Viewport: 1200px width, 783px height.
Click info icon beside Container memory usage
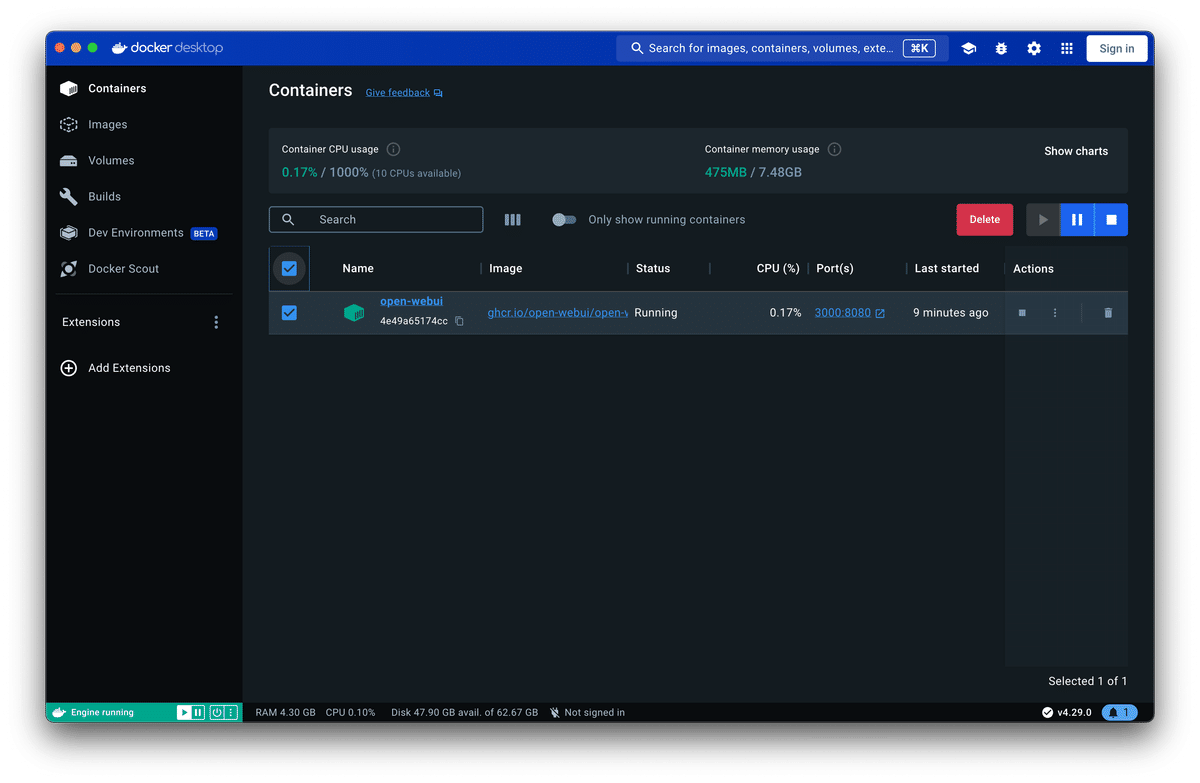pos(834,149)
